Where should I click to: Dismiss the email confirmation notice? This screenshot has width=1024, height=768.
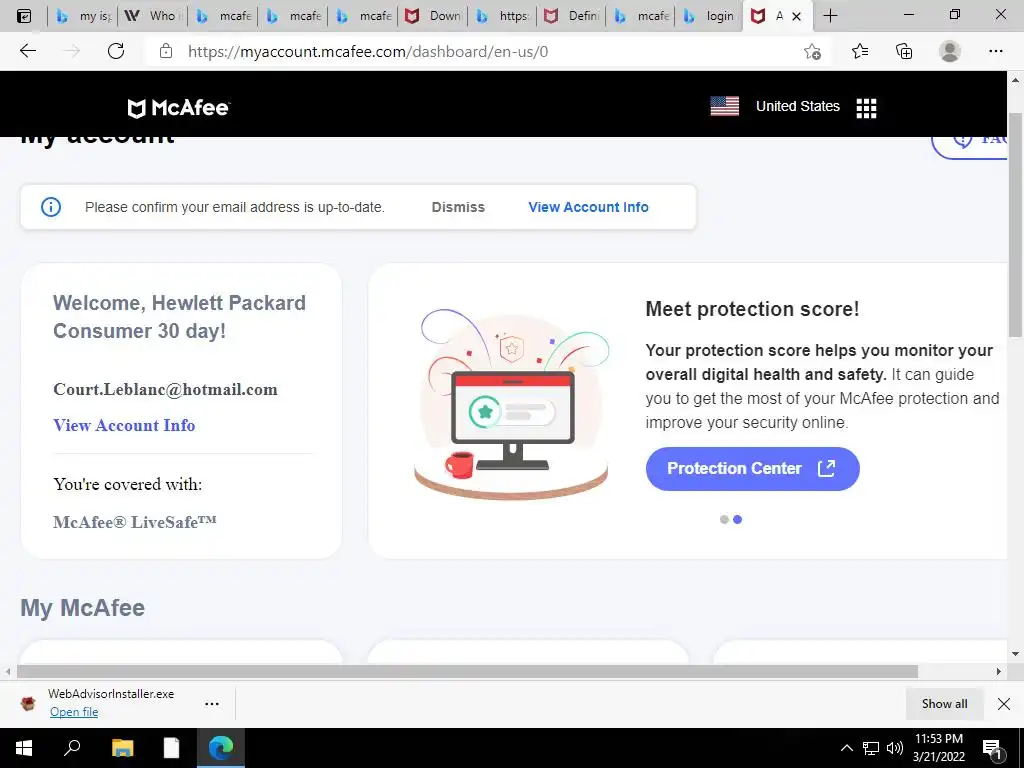[x=458, y=207]
